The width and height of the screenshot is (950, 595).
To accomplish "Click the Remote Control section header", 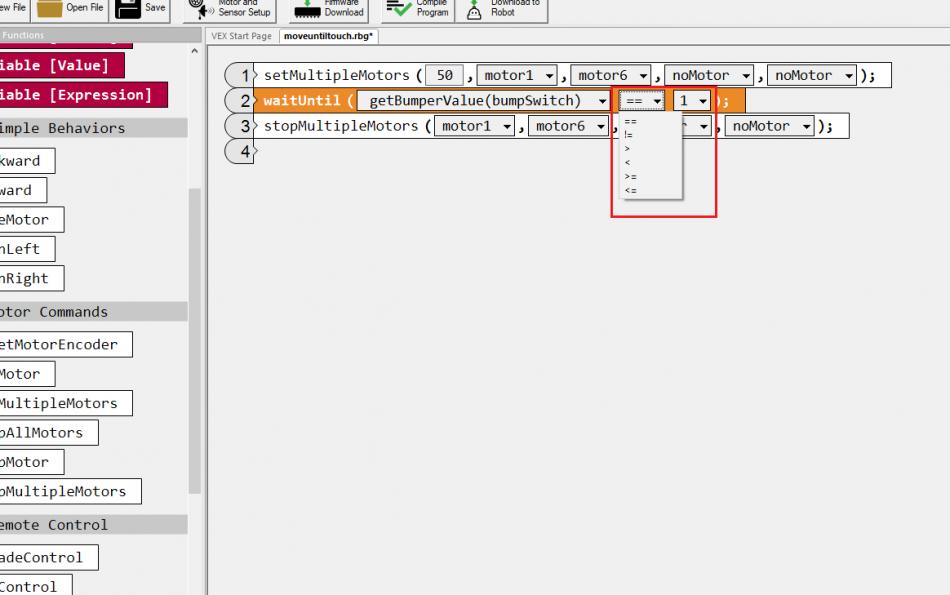I will [x=93, y=525].
